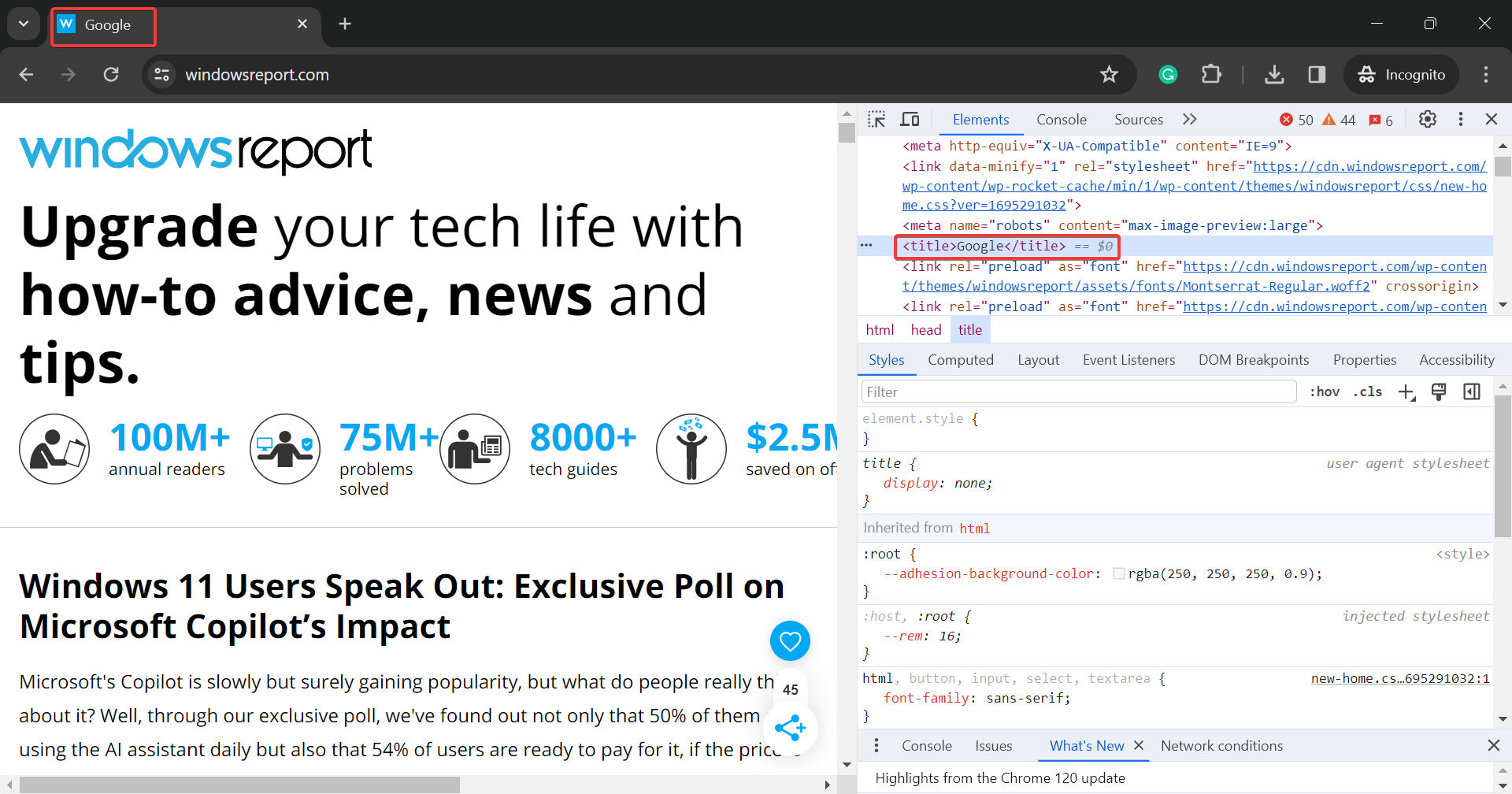This screenshot has width=1512, height=794.
Task: Expand more DevTools tabs chevron
Action: pos(1190,119)
